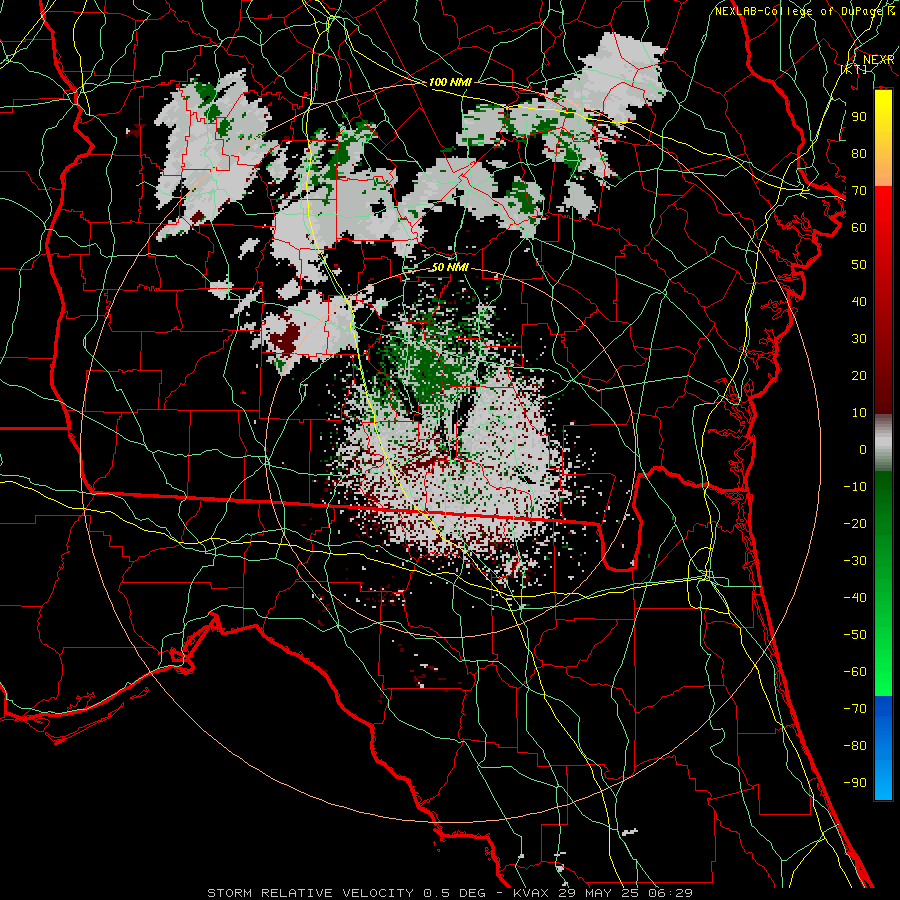Click the -40 value on velocity scale
The width and height of the screenshot is (900, 900).
coord(855,598)
